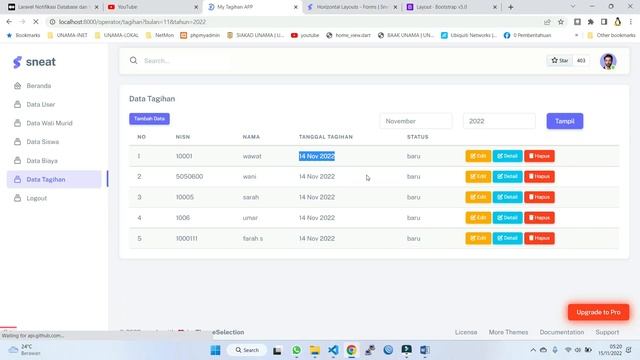Open the License footer link

pos(466,332)
